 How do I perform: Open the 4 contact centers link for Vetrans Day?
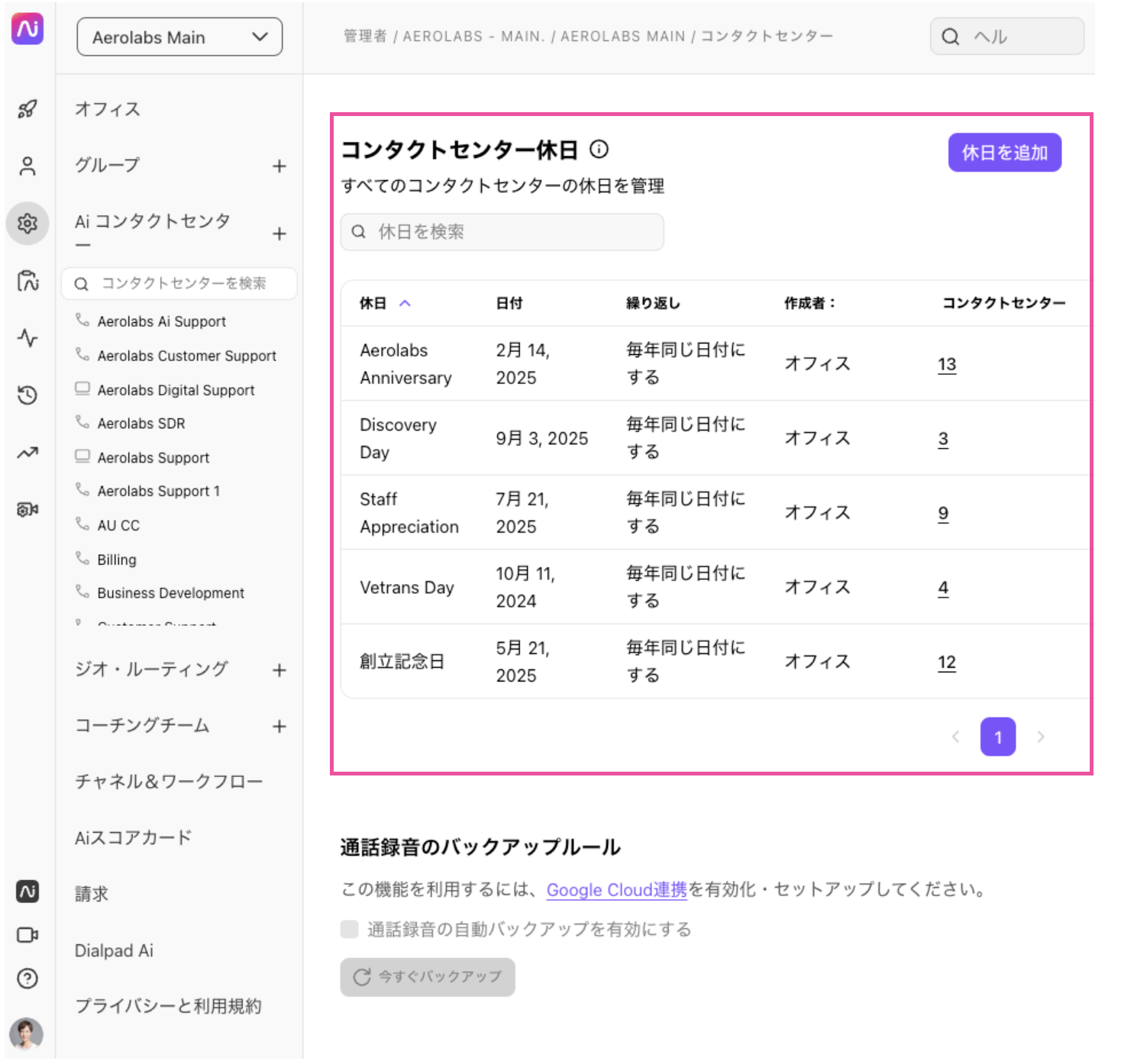[943, 588]
